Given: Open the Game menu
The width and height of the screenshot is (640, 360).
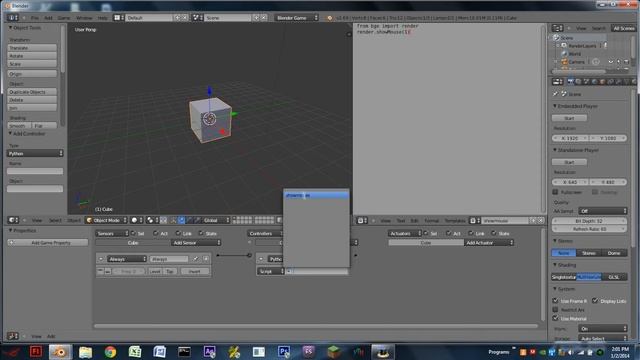Looking at the screenshot, I should pyautogui.click(x=64, y=18).
